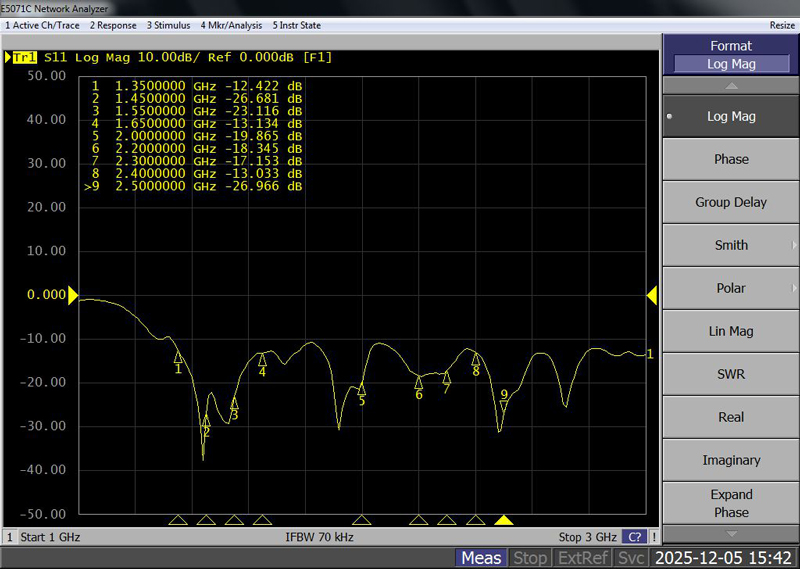Select the Log Mag format softkey
The image size is (800, 569).
coord(730,116)
